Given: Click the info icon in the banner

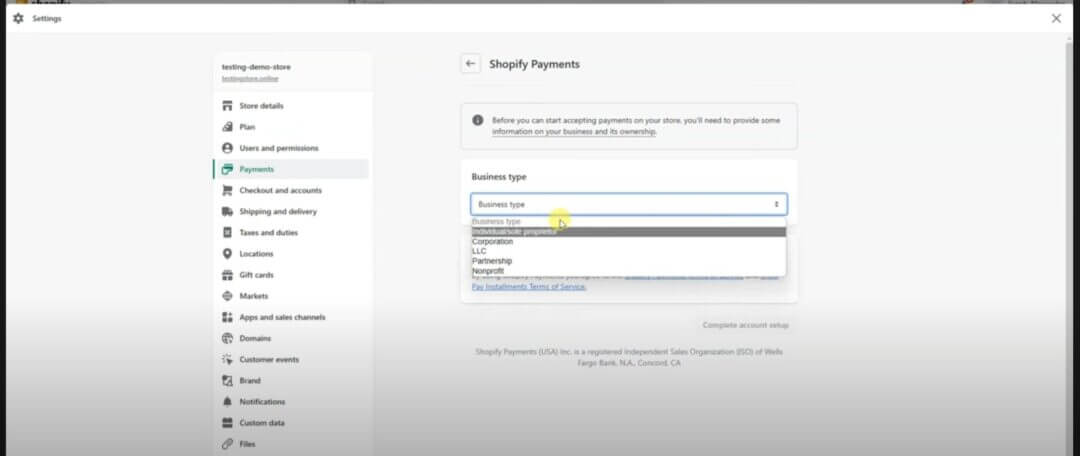Looking at the screenshot, I should tap(477, 120).
